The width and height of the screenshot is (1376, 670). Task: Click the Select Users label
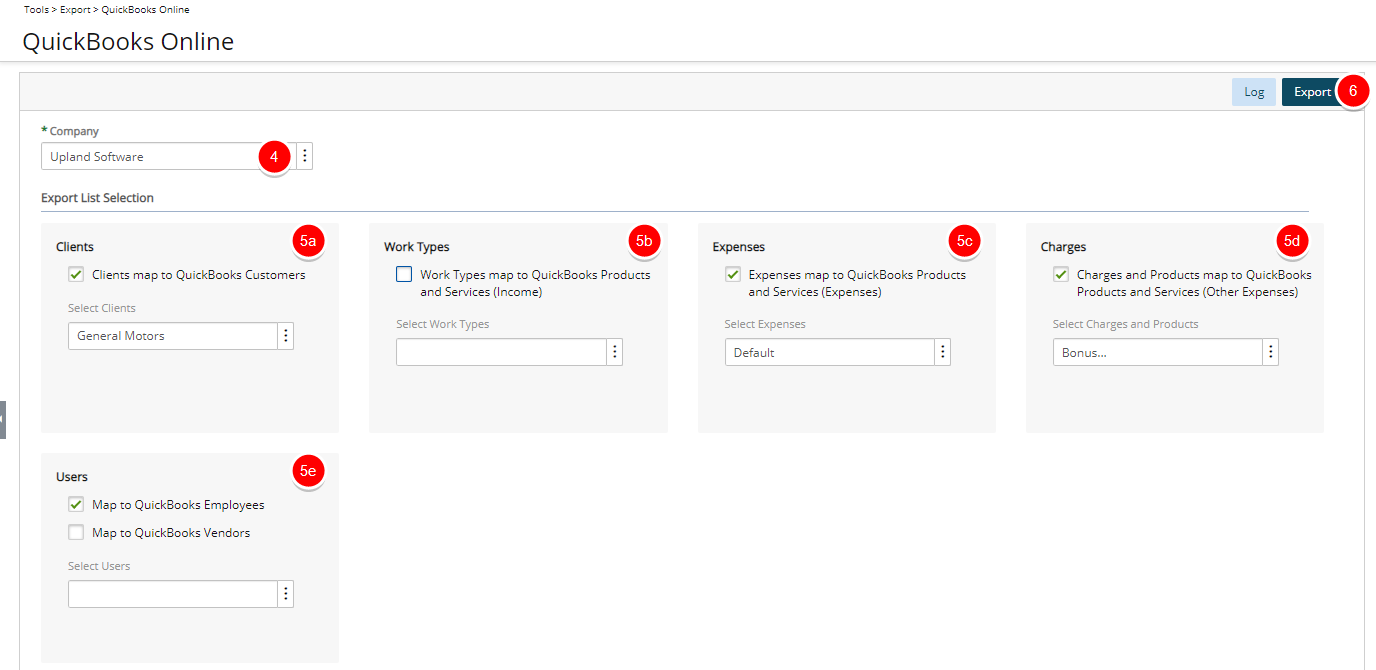tap(99, 566)
